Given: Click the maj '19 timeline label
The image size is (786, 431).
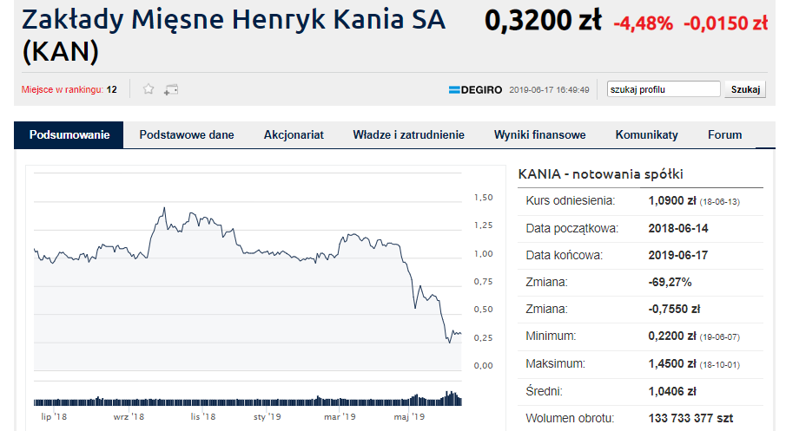Looking at the screenshot, I should (409, 416).
